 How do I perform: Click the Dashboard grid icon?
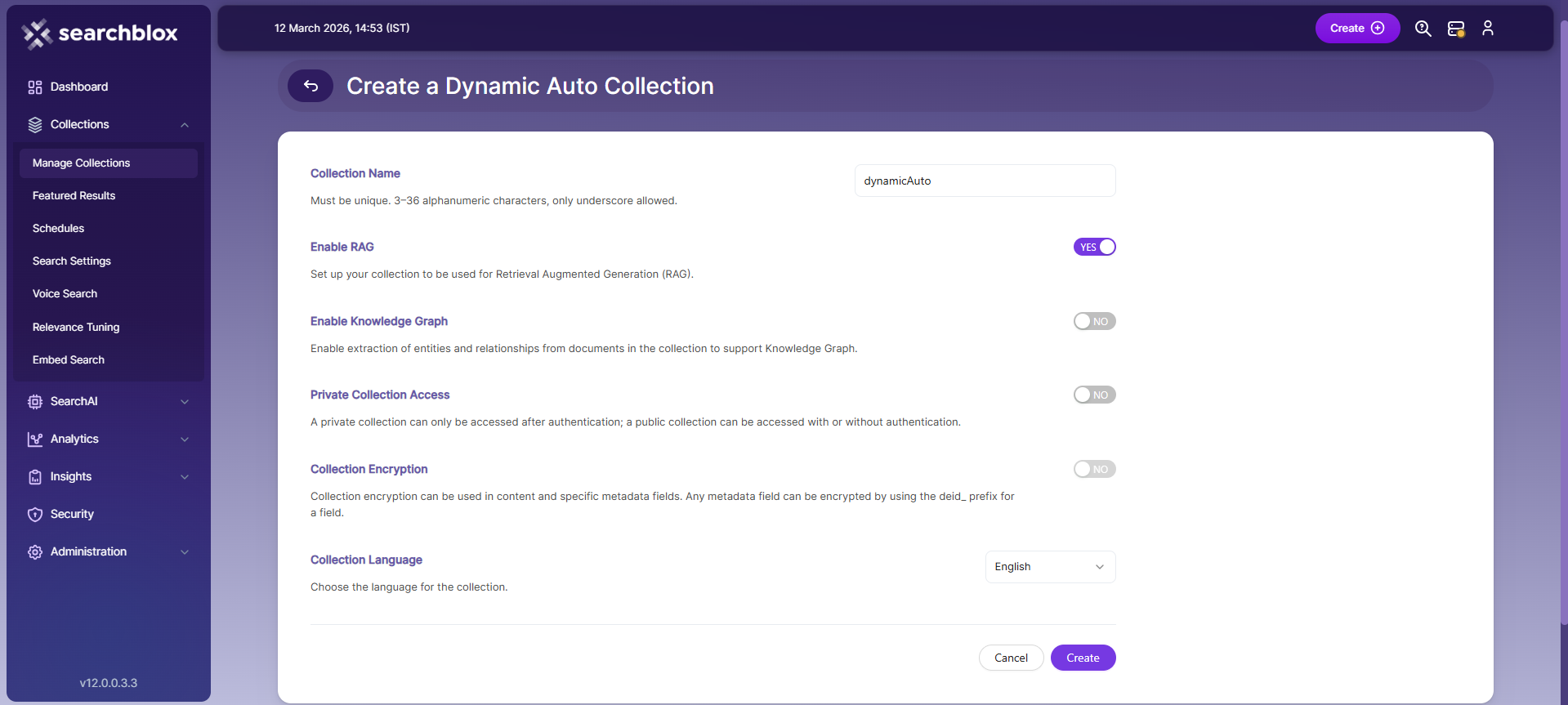click(35, 87)
